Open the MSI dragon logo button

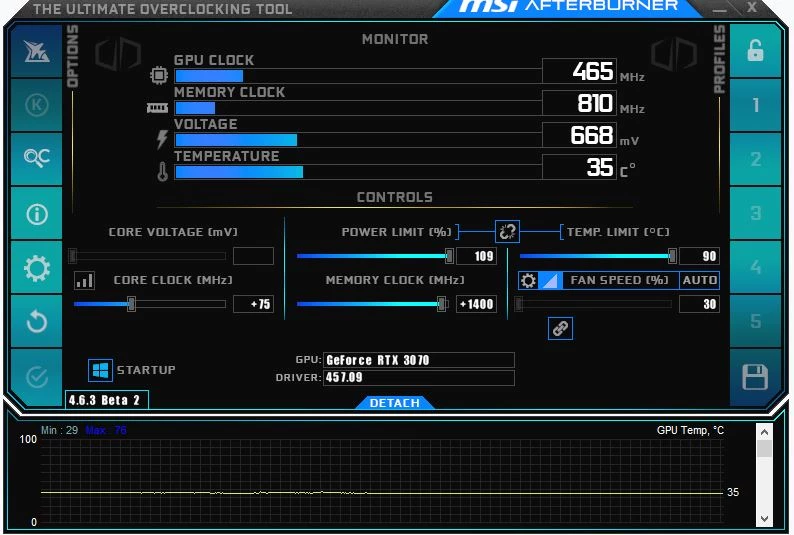[x=36, y=51]
